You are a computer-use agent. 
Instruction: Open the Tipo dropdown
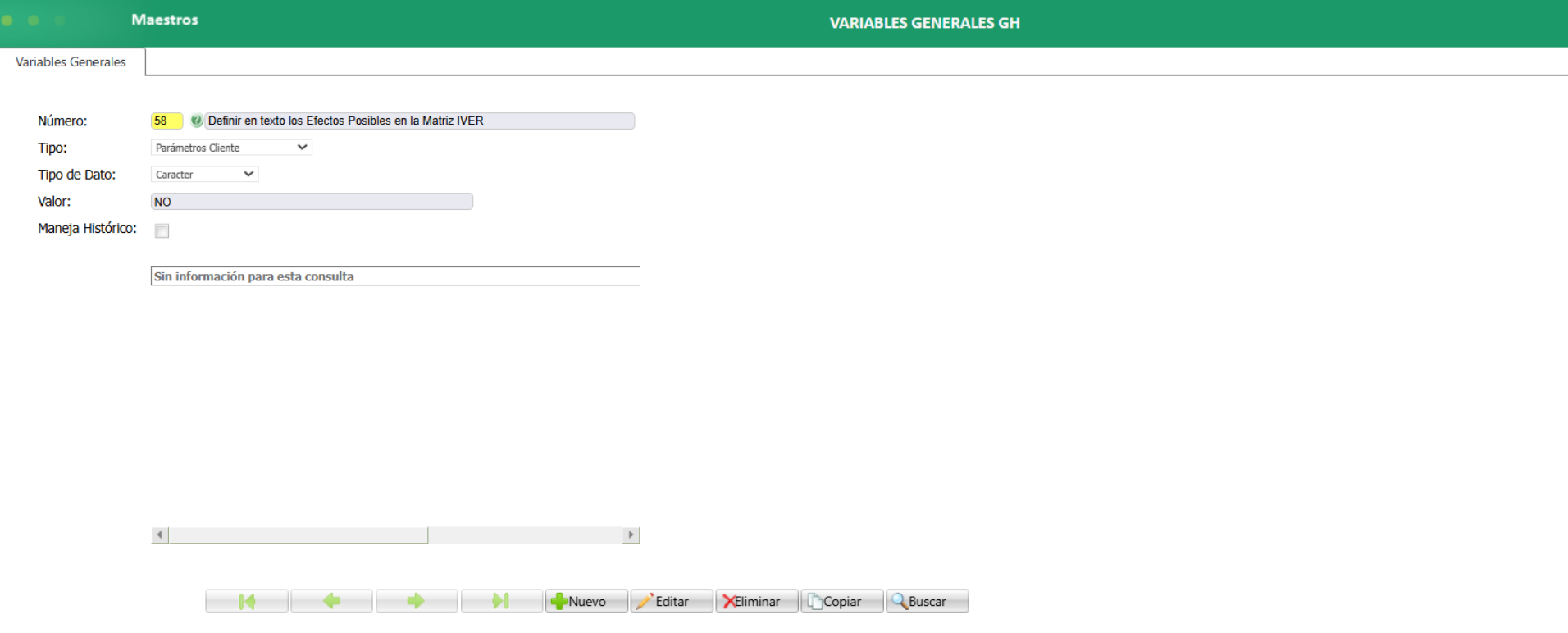(231, 148)
